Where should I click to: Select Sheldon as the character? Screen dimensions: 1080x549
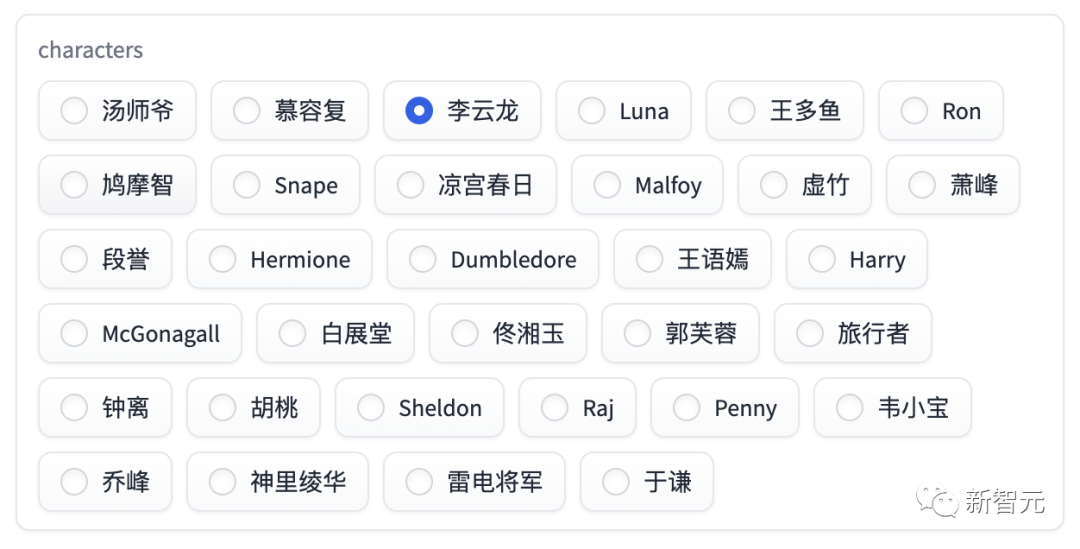tap(419, 408)
